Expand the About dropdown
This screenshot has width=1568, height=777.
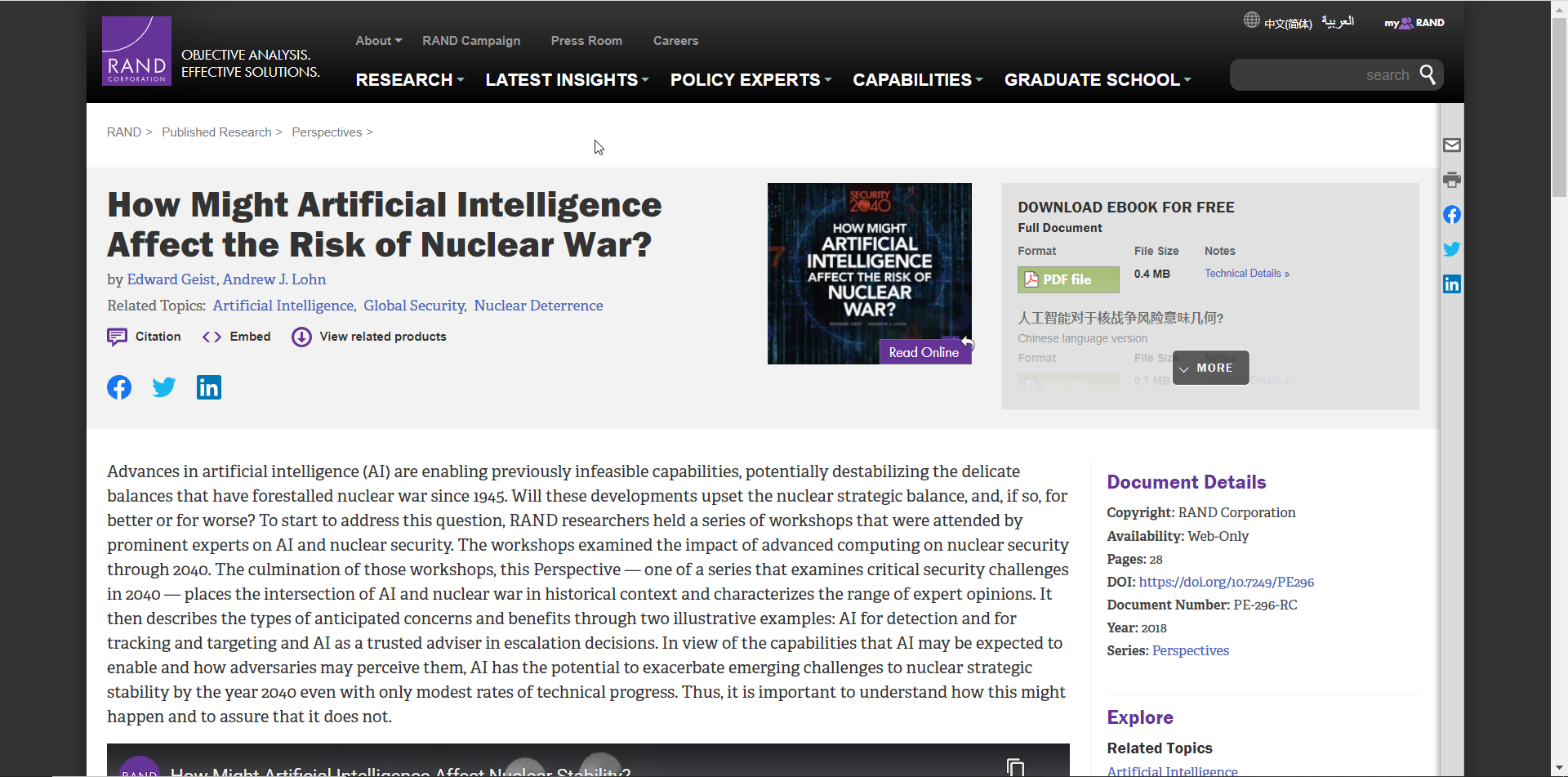pyautogui.click(x=378, y=41)
